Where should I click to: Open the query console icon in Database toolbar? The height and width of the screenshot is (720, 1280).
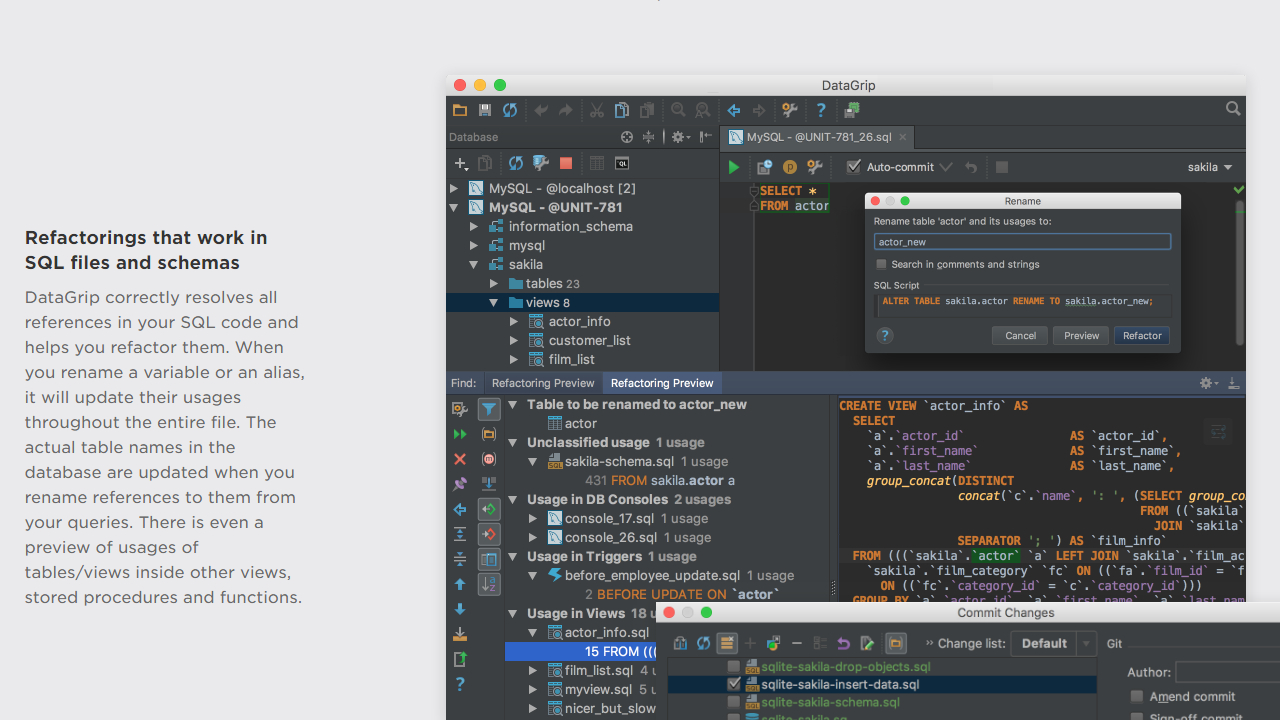[x=622, y=163]
